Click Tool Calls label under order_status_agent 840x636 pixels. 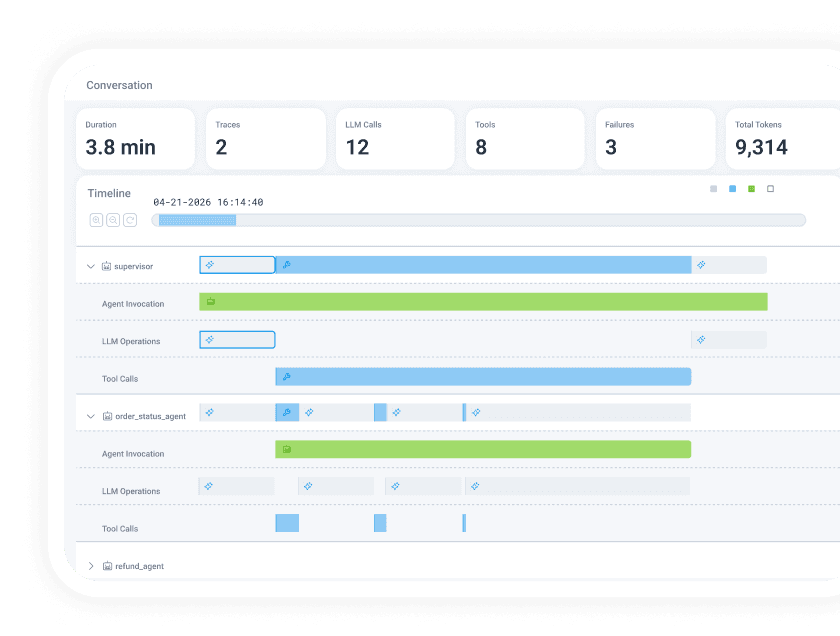click(x=120, y=529)
